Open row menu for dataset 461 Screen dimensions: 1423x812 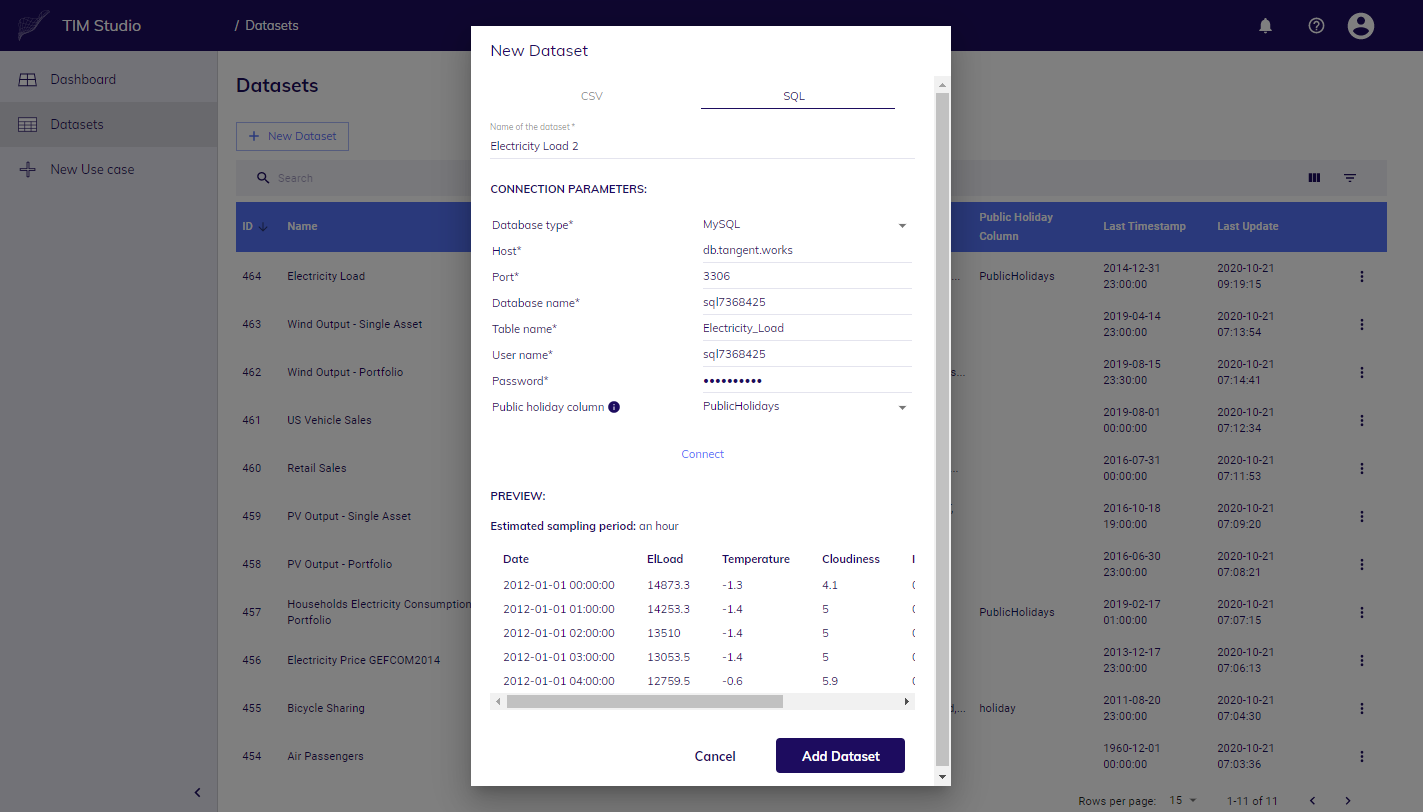1361,421
